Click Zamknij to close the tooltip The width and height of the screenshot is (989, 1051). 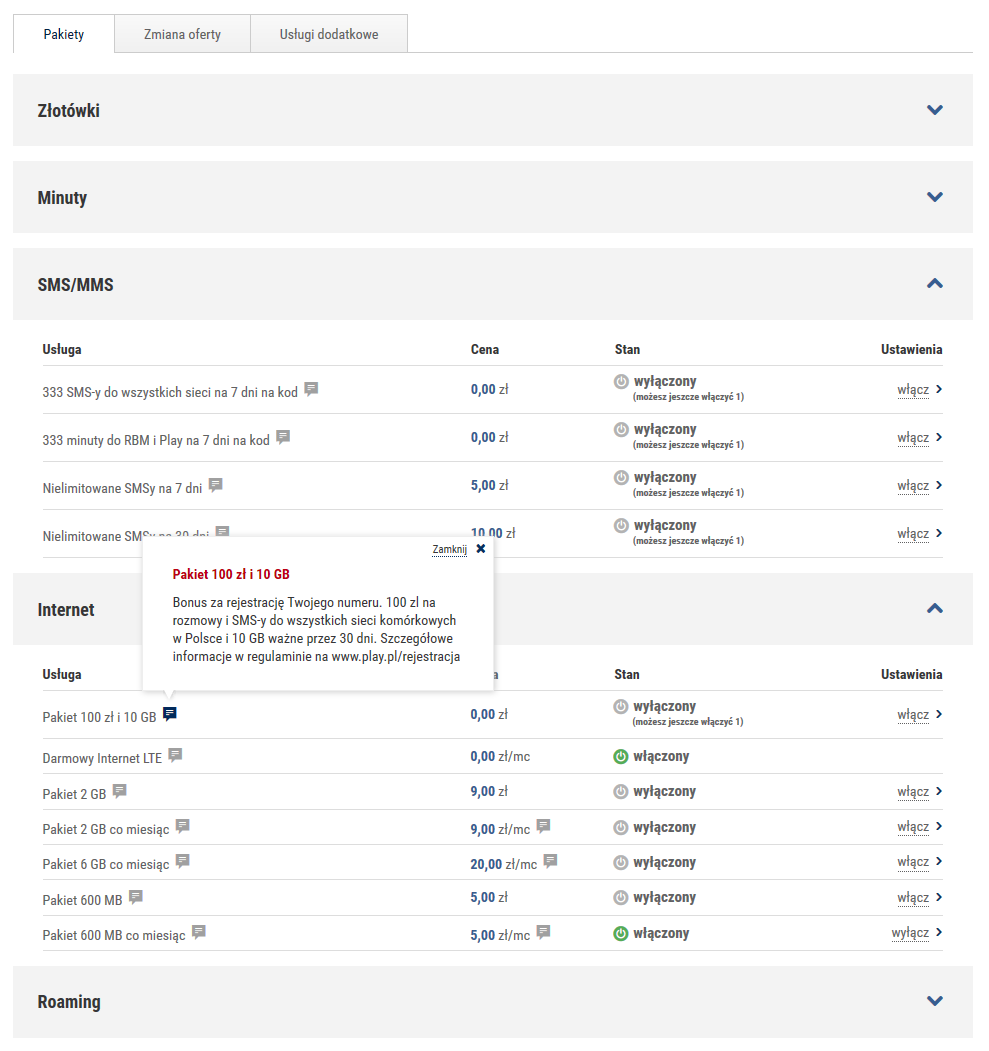(449, 549)
